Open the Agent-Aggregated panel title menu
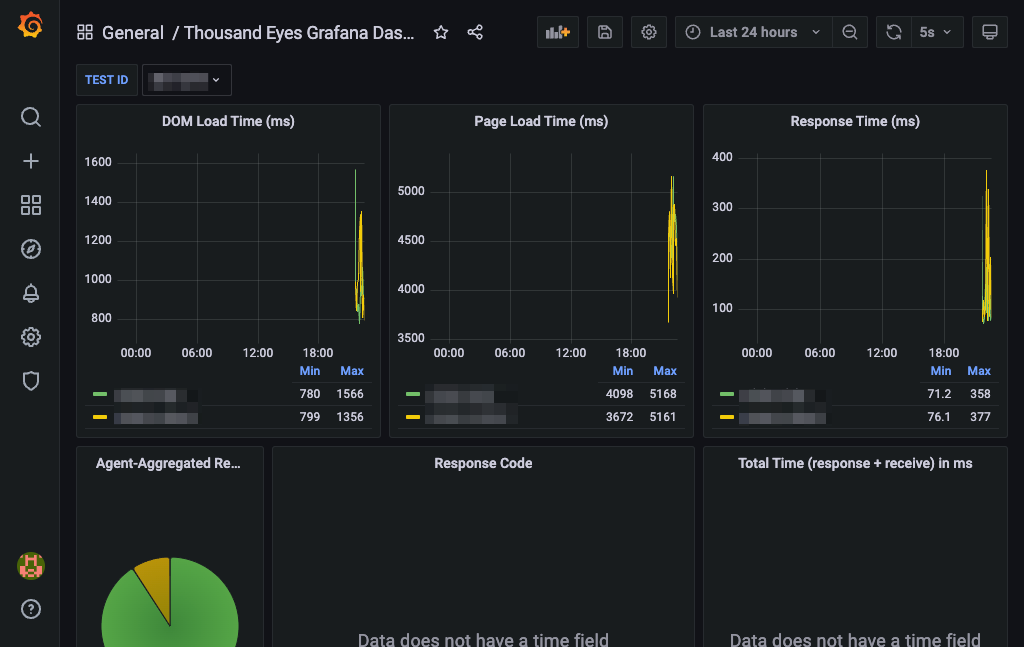 (168, 463)
